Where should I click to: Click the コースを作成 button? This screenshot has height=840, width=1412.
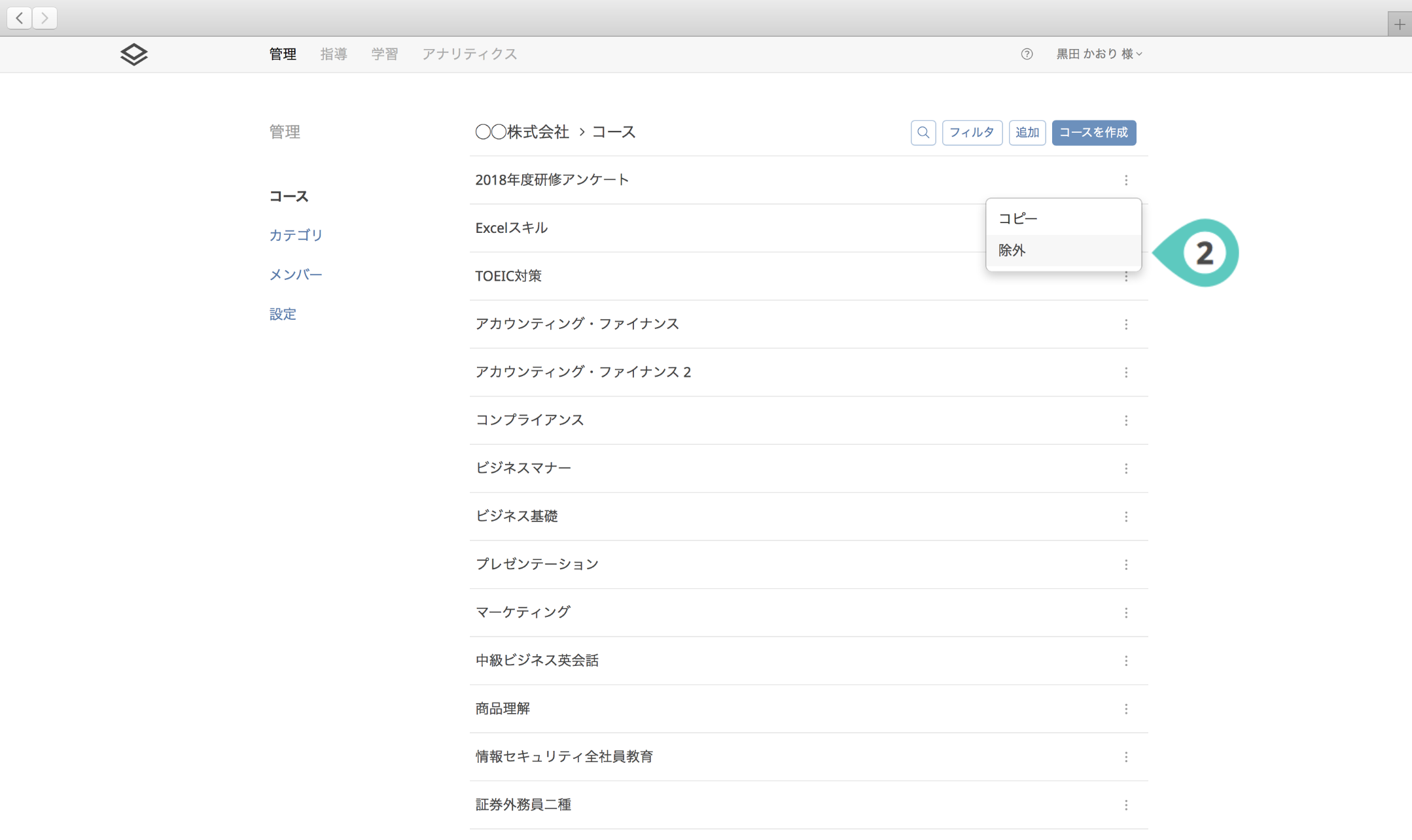(1093, 133)
